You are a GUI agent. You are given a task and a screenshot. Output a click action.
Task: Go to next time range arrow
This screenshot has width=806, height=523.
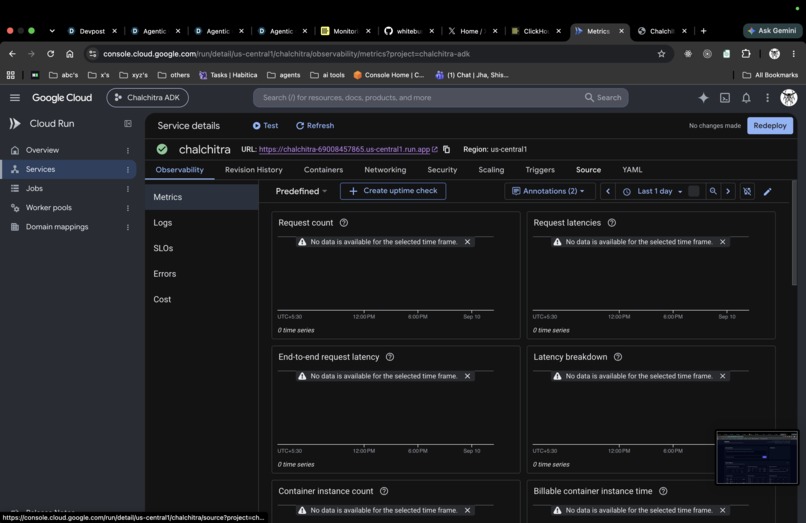click(x=728, y=191)
